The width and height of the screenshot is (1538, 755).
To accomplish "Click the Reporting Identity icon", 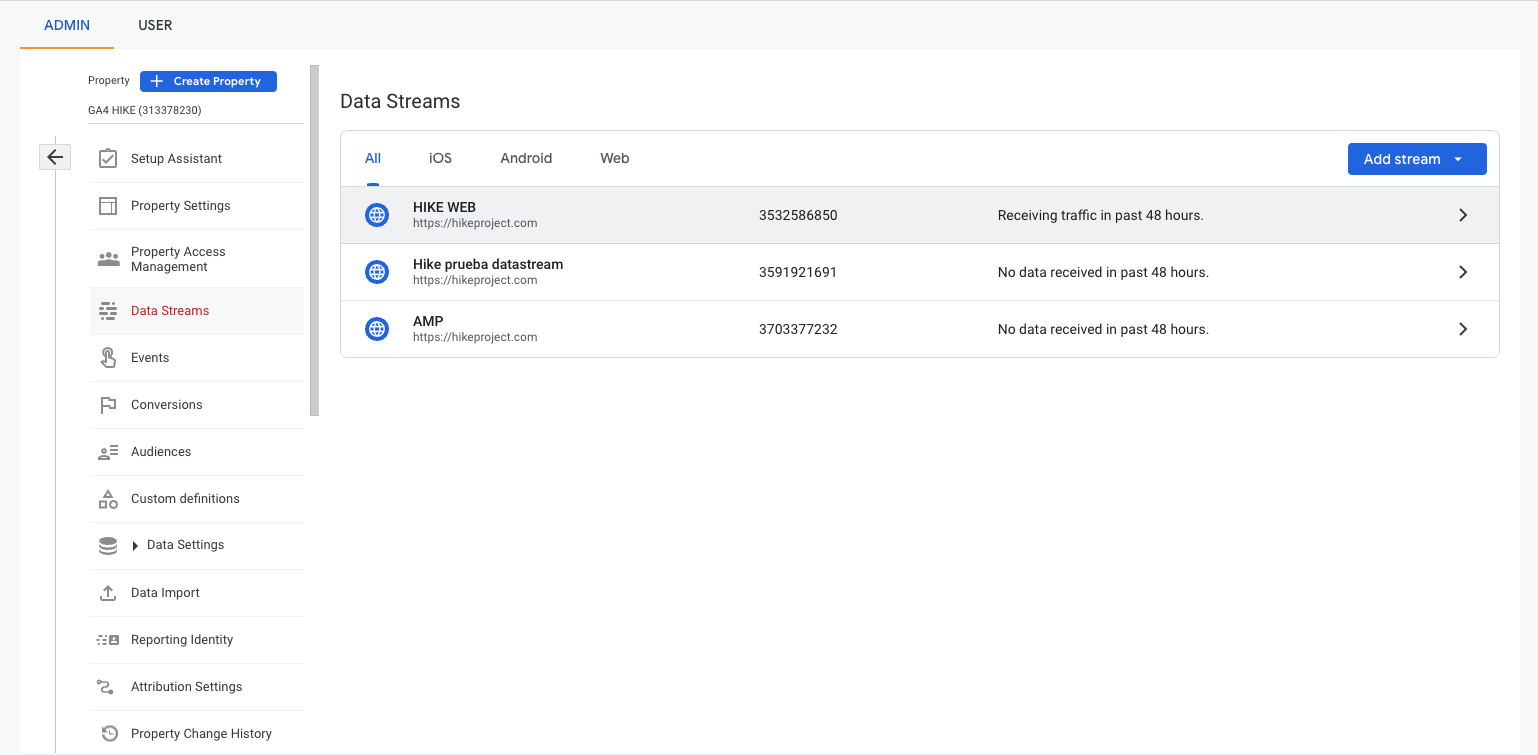I will click(x=108, y=640).
